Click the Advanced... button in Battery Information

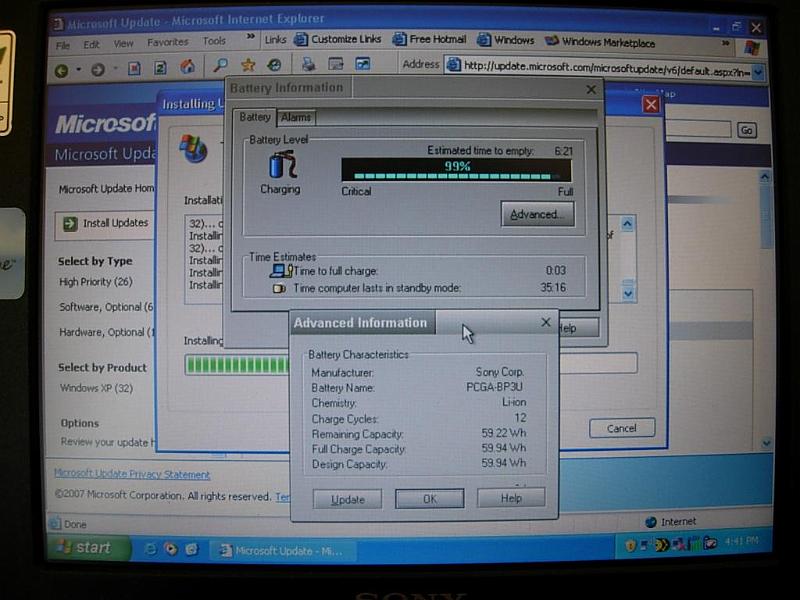coord(537,214)
